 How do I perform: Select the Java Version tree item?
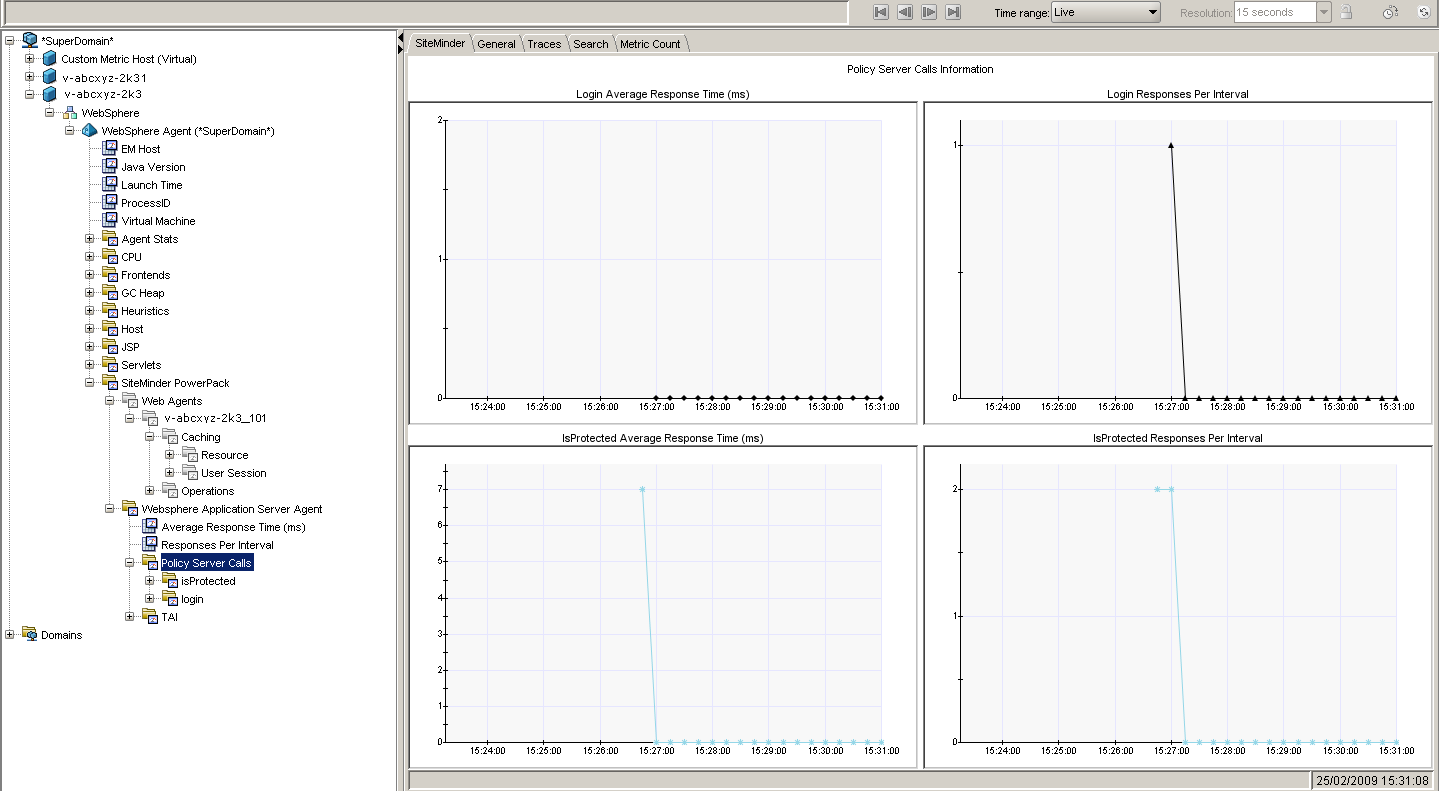153,167
